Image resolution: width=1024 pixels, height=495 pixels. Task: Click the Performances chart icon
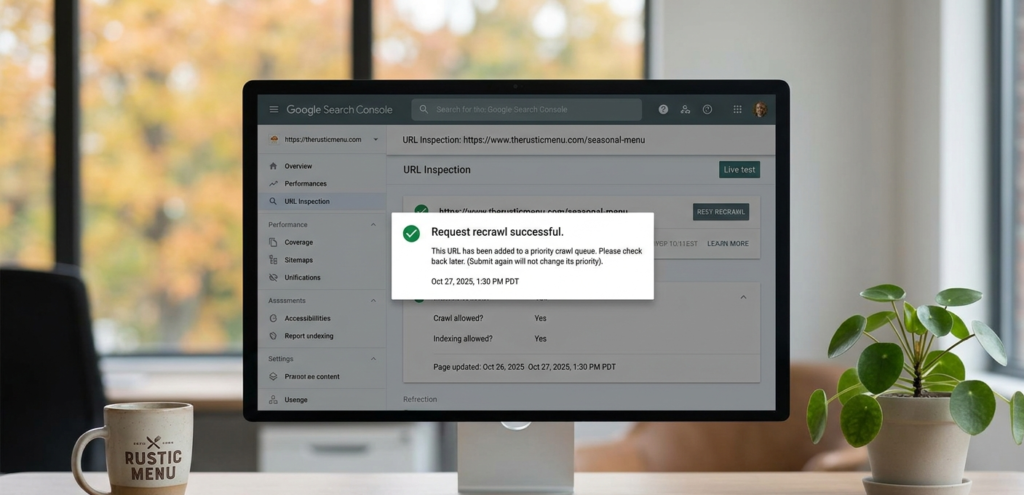tap(273, 184)
